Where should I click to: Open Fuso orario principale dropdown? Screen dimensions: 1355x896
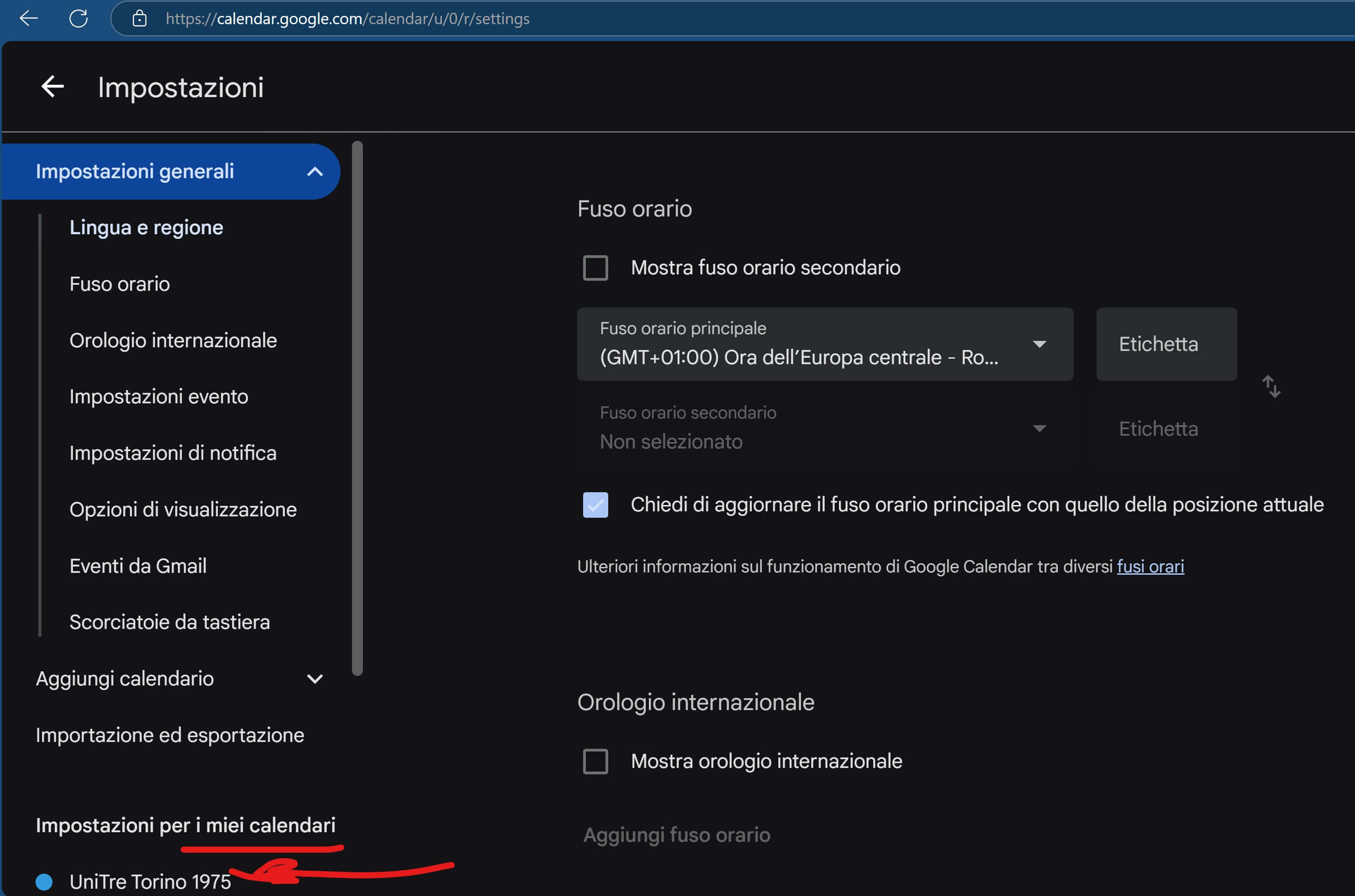pos(824,345)
